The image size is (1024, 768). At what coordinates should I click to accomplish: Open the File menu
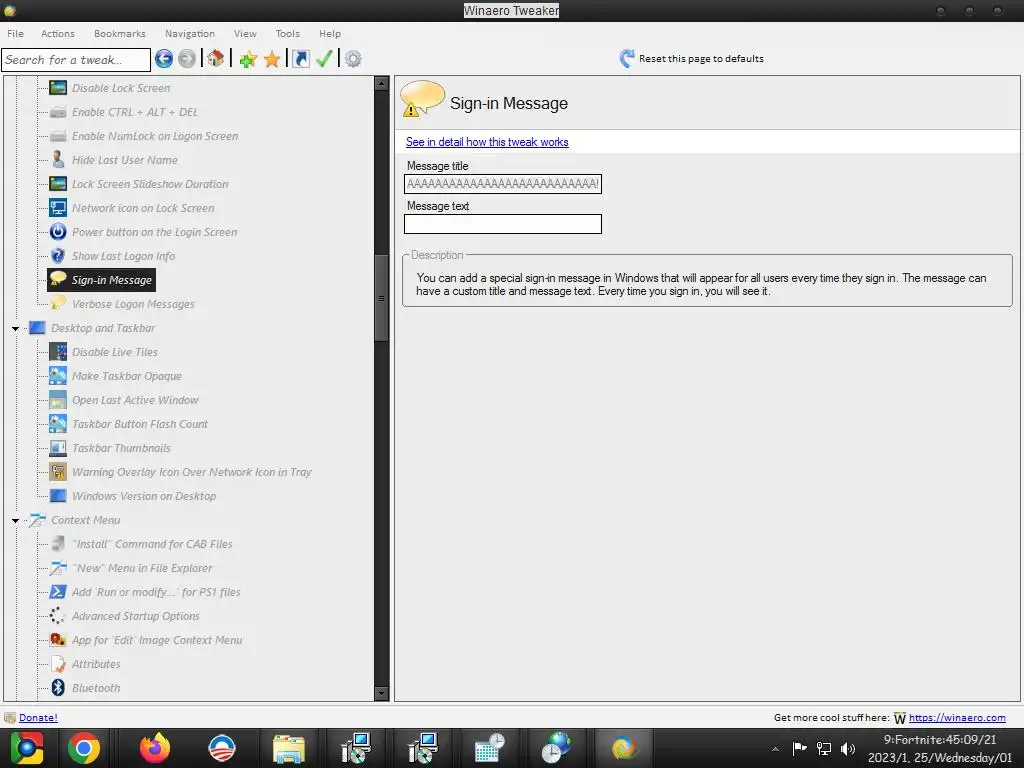point(15,33)
